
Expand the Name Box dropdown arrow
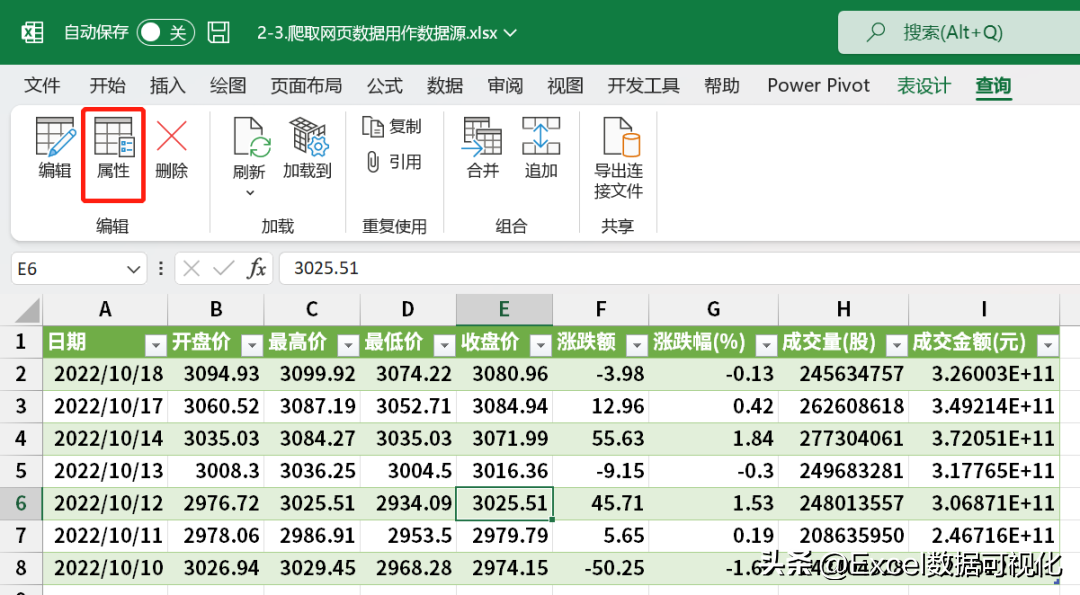135,269
